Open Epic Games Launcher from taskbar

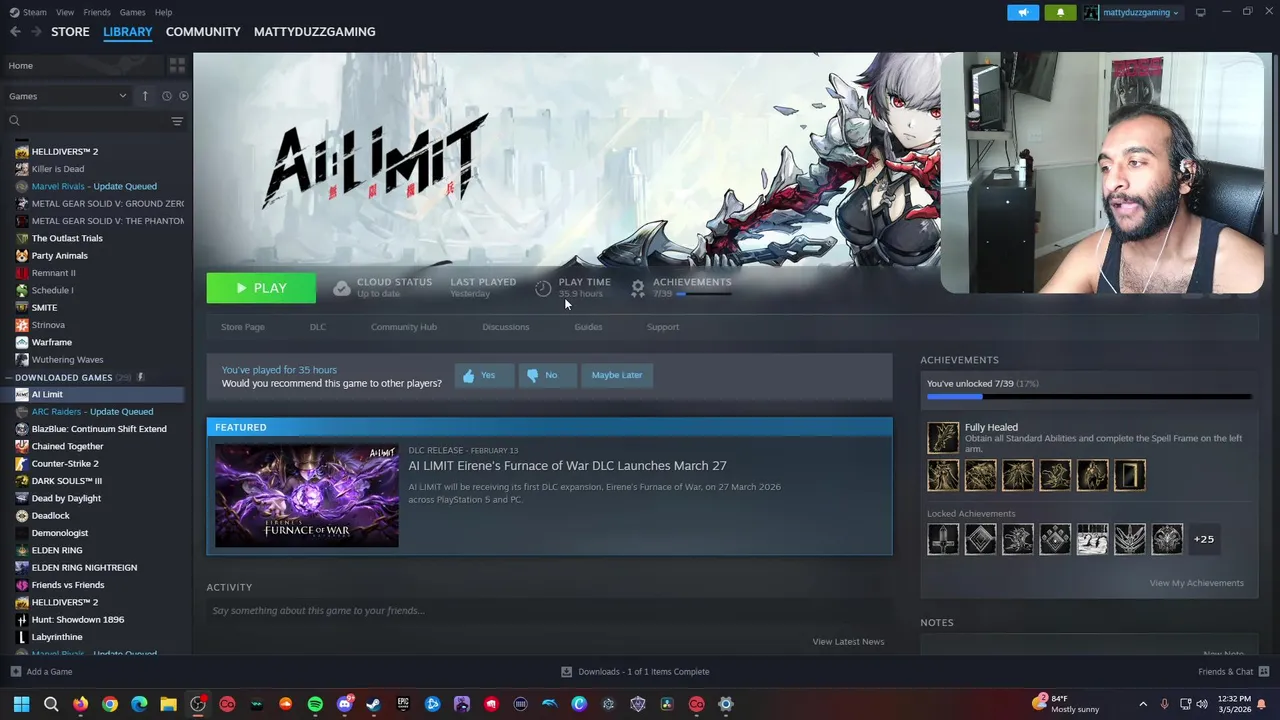click(x=403, y=704)
